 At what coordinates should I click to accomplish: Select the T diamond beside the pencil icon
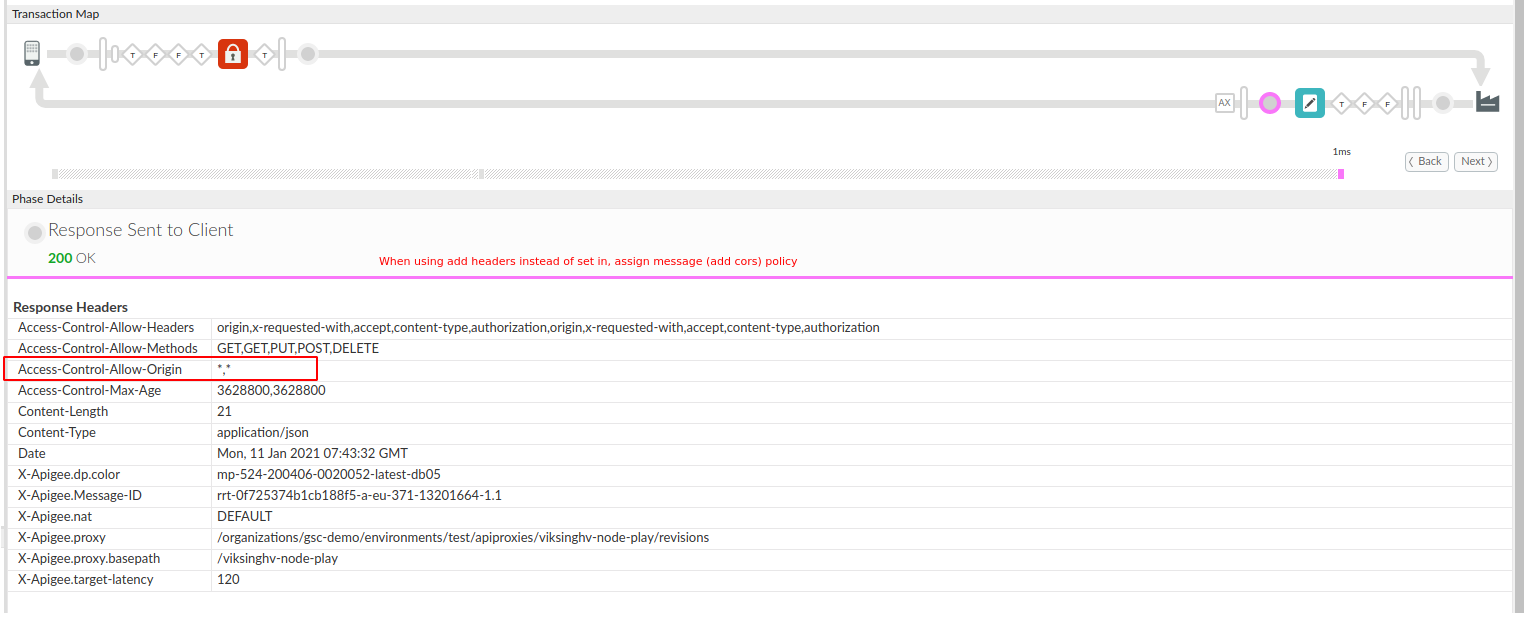tap(1341, 103)
